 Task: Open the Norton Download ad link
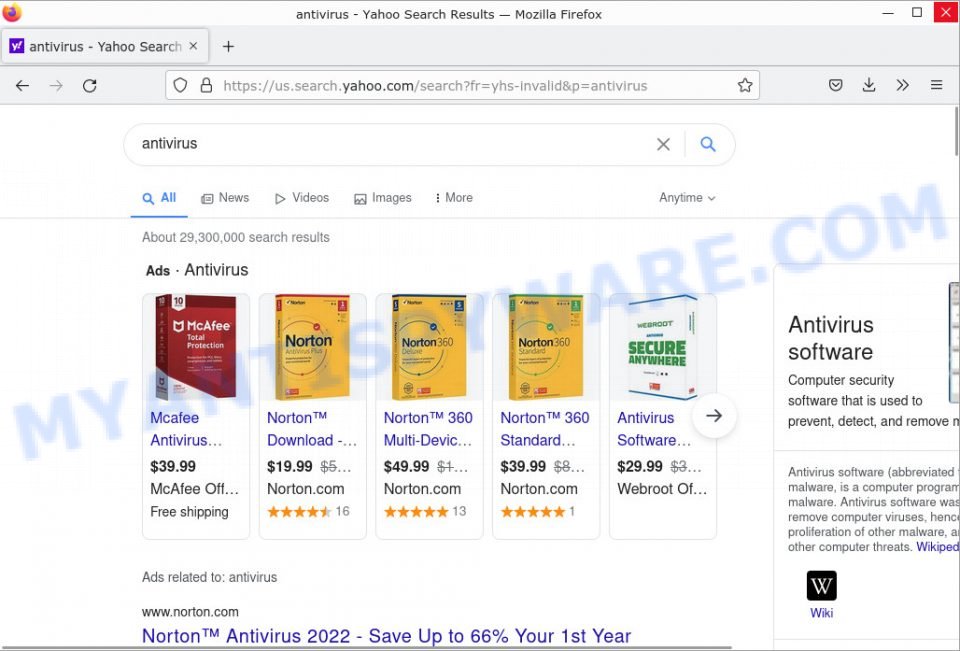tap(312, 429)
